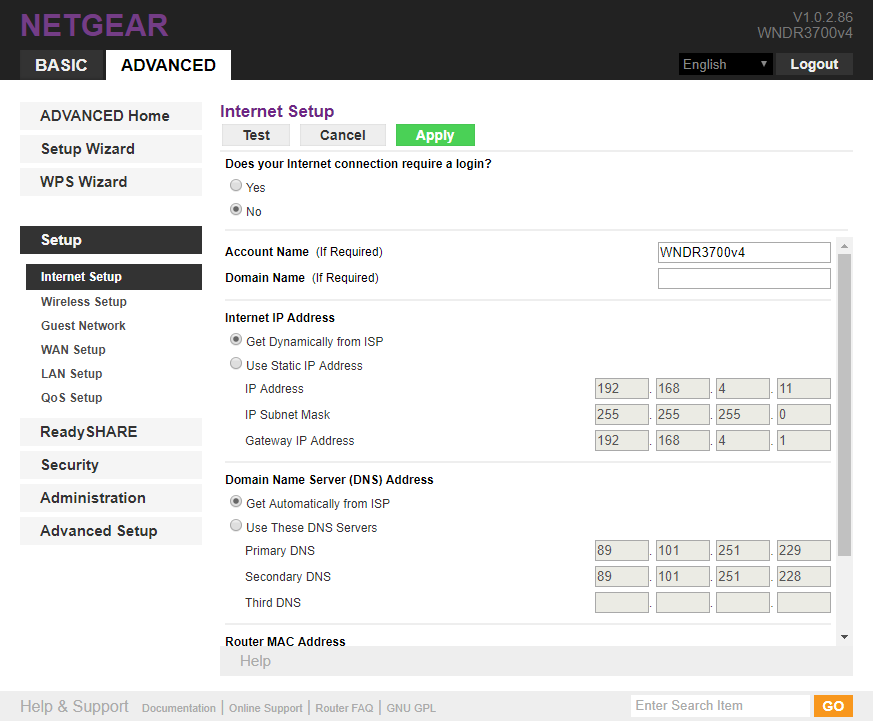Open QoS Setup page
The width and height of the screenshot is (873, 721).
pyautogui.click(x=71, y=398)
